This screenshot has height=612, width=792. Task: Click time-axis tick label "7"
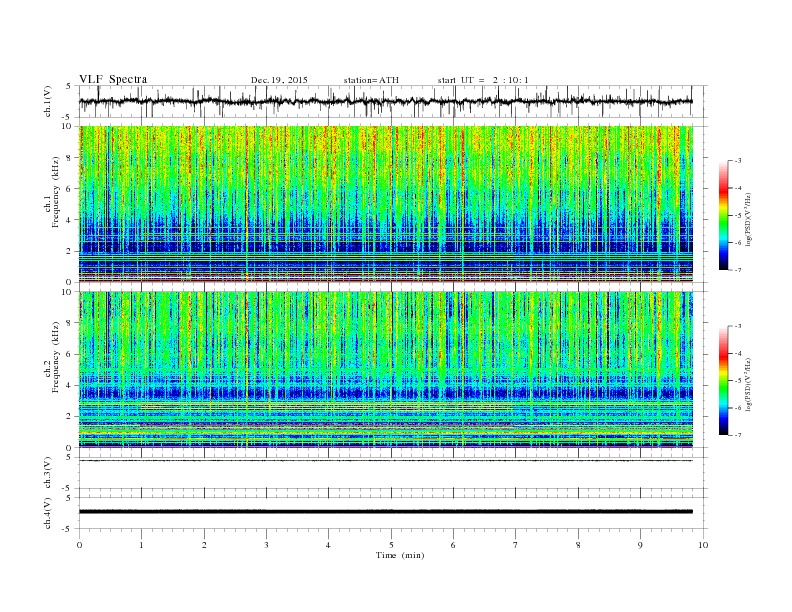tap(516, 545)
